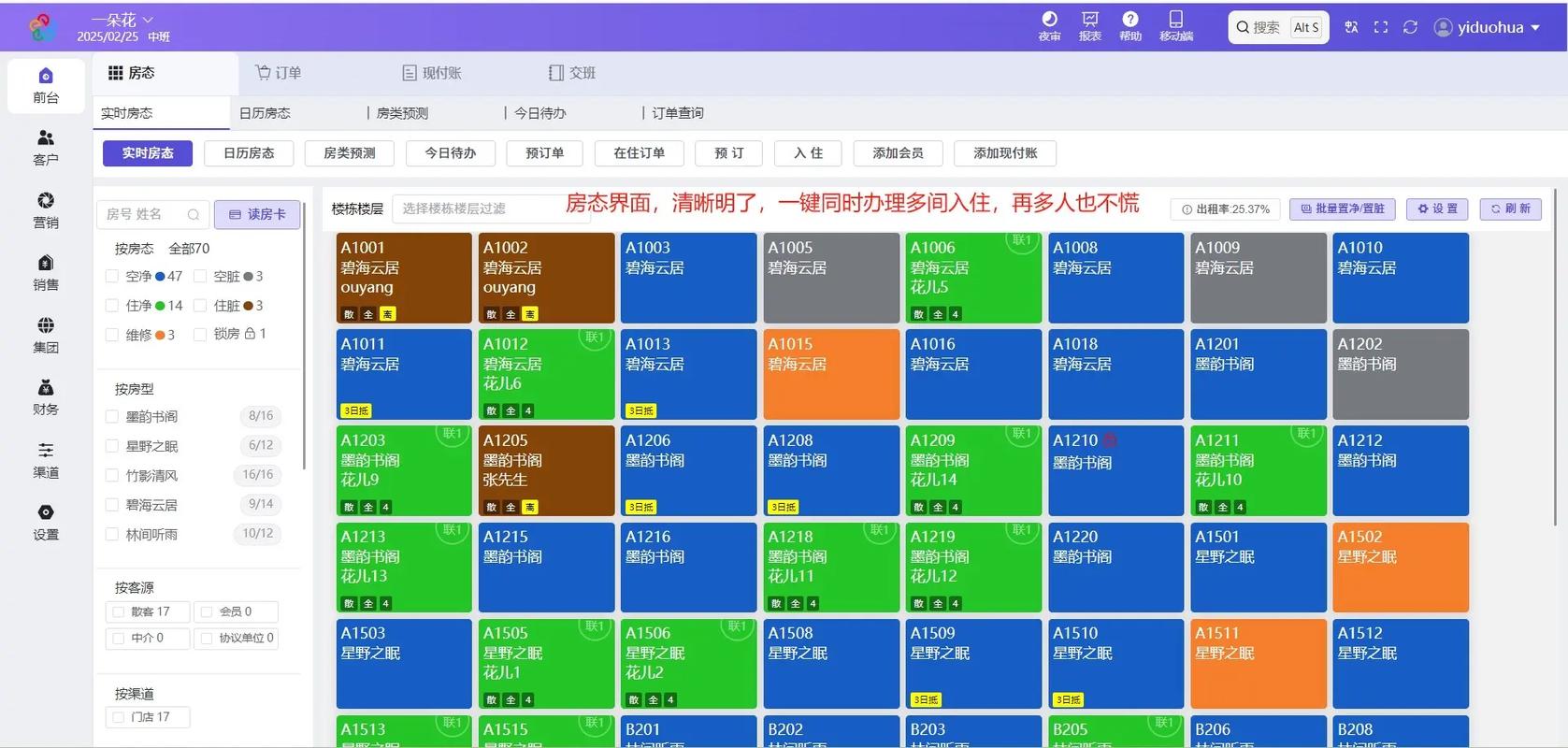The height and width of the screenshot is (748, 1568).
Task: Click the 3日抵 tag on room A1509
Action: pos(926,699)
